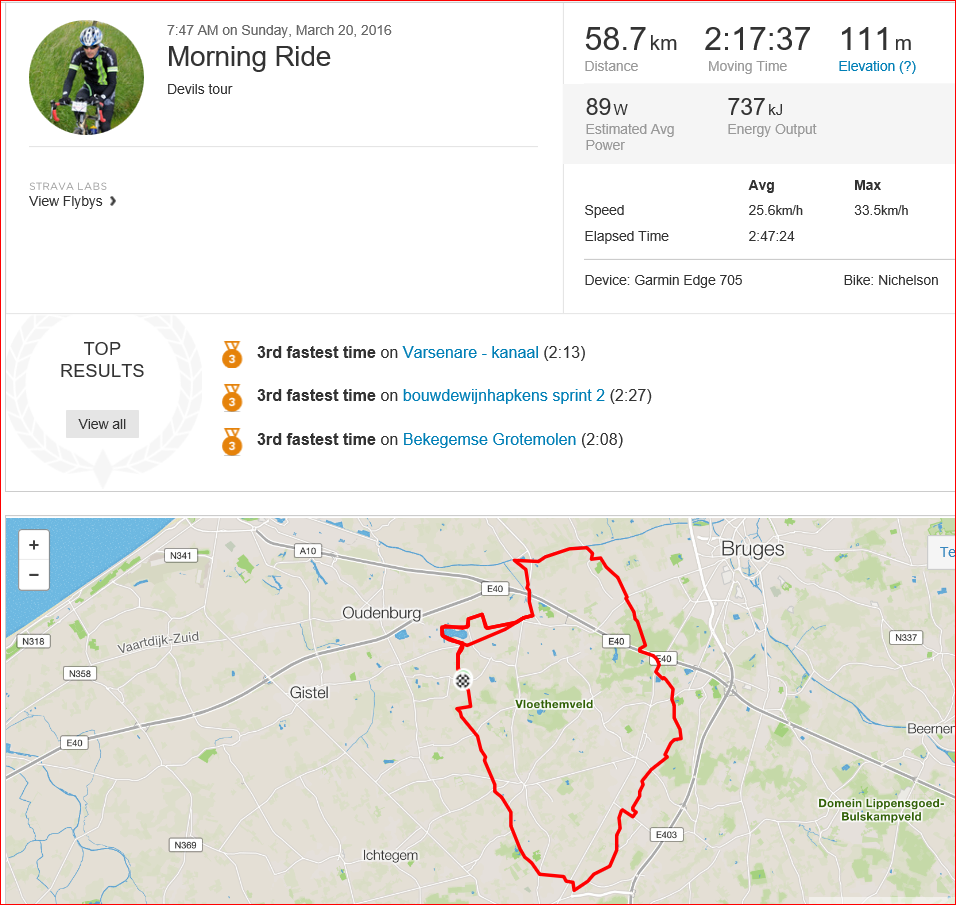Open the Bekegemse Grotemolen segment link

pos(489,439)
